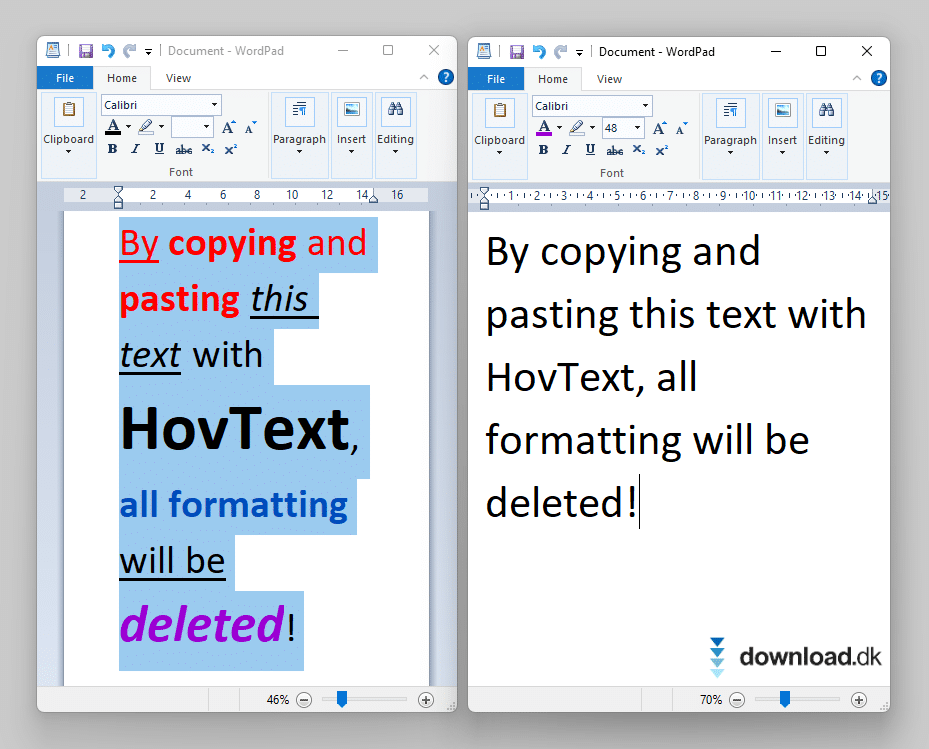Collapse the ribbon in right window

coord(857,78)
